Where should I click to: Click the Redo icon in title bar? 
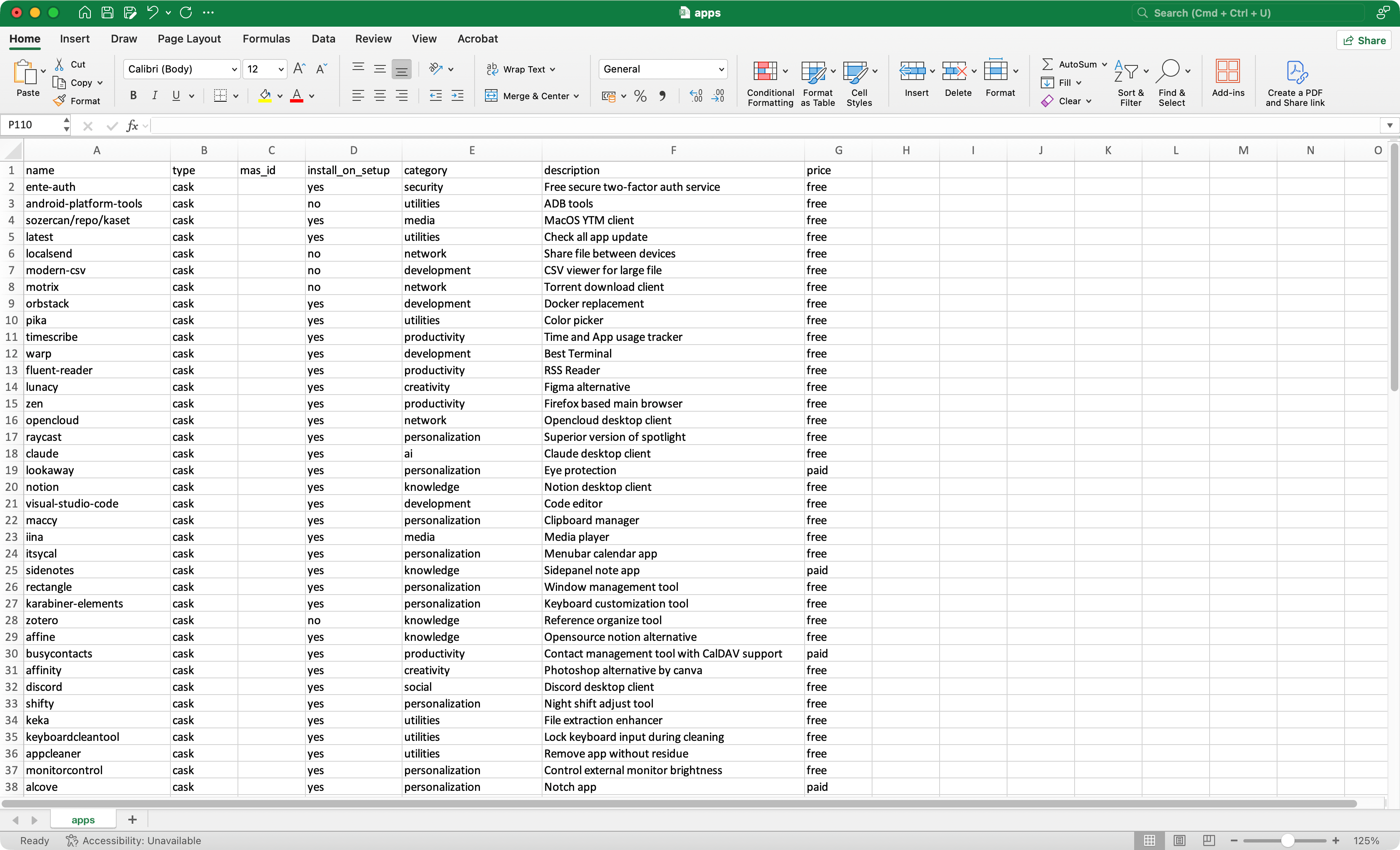click(x=186, y=12)
